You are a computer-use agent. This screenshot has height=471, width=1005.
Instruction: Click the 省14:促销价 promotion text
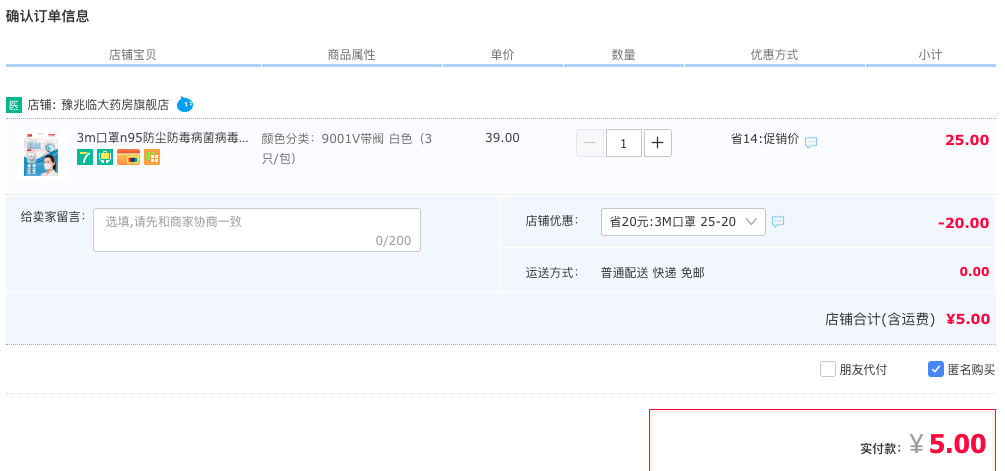point(765,138)
